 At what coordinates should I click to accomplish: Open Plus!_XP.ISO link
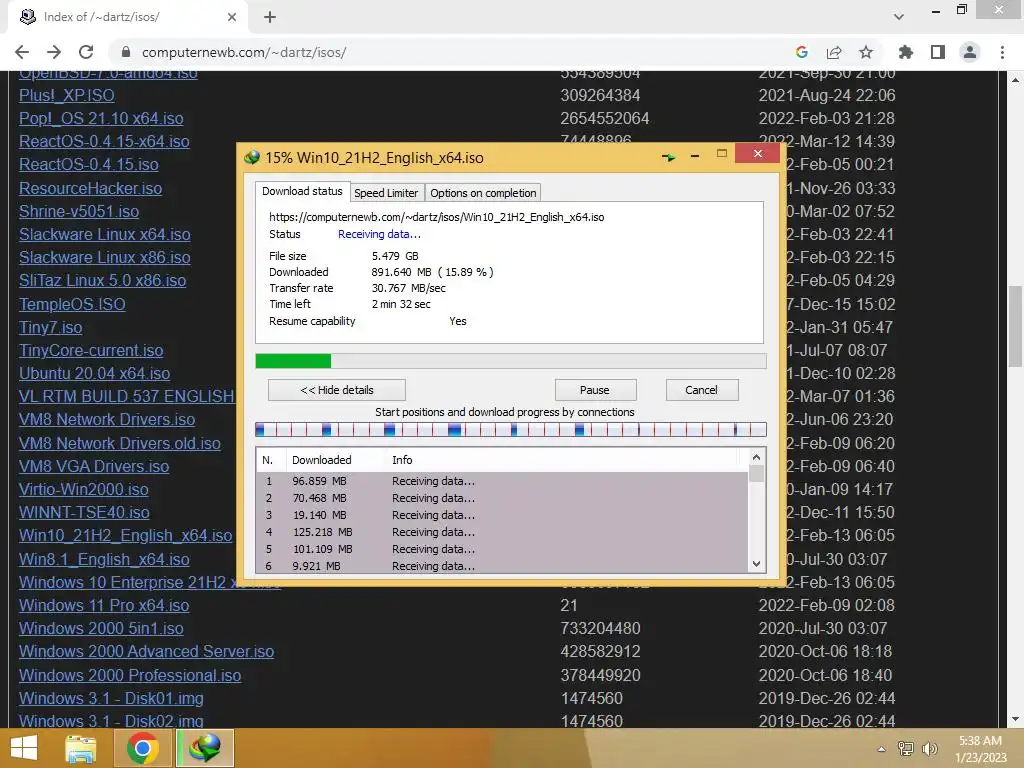[x=67, y=95]
